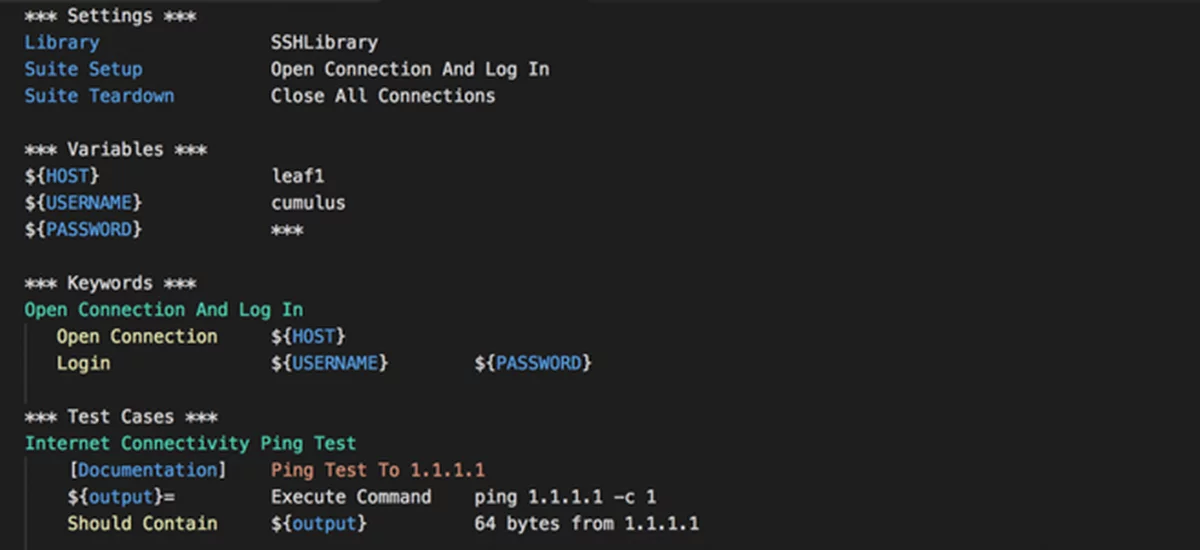Click the Variables section header
The image size is (1200, 550).
115,150
